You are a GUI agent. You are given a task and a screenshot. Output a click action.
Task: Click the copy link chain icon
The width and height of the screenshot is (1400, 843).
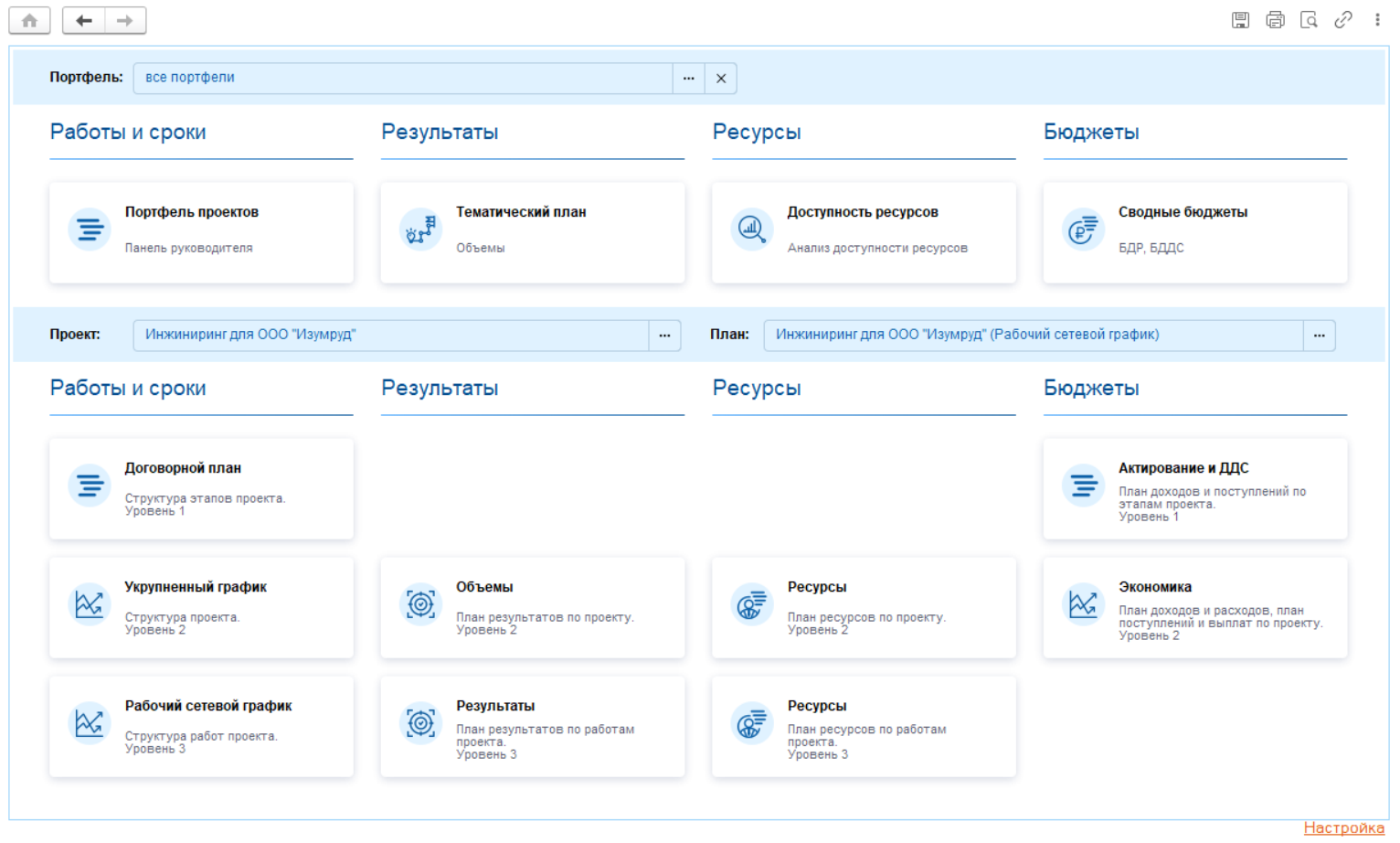pos(1342,20)
